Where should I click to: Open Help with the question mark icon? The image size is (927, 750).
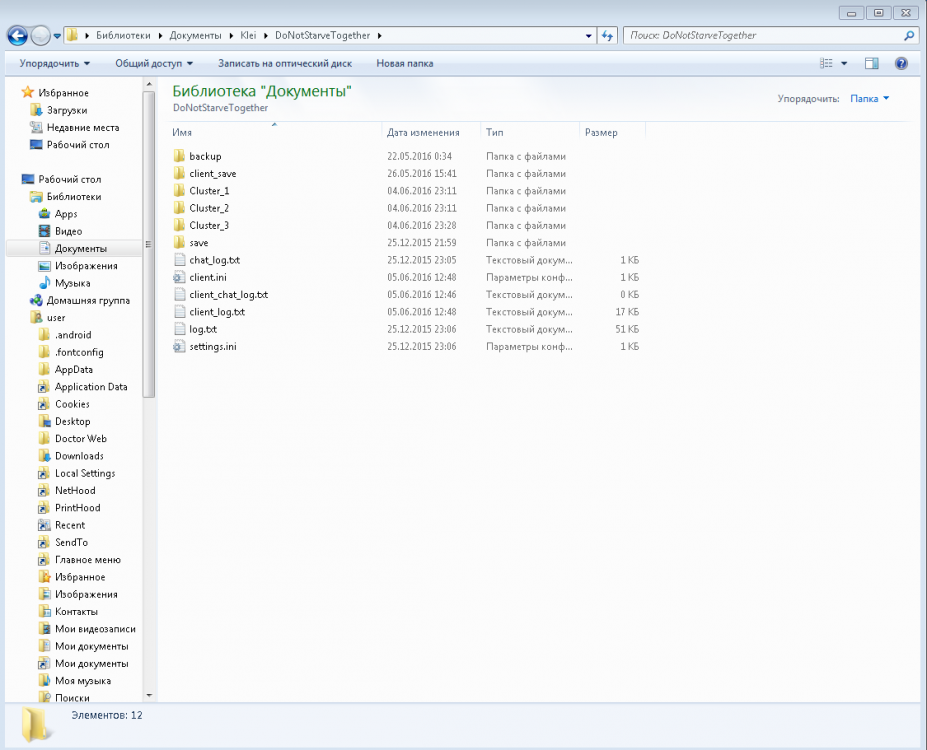click(901, 63)
